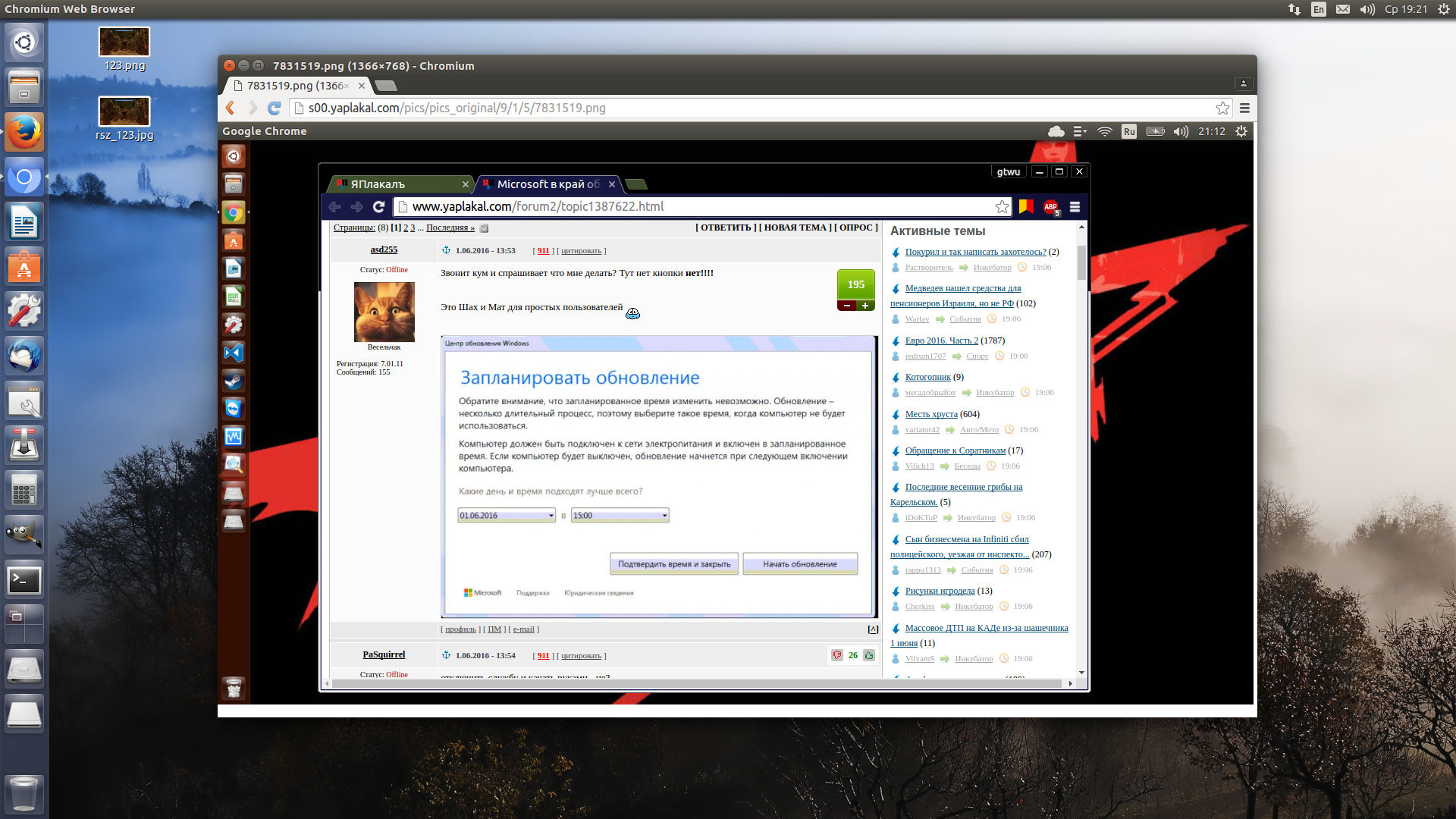Click the pictured ОПРОС forum link
This screenshot has height=819, width=1456.
point(856,227)
